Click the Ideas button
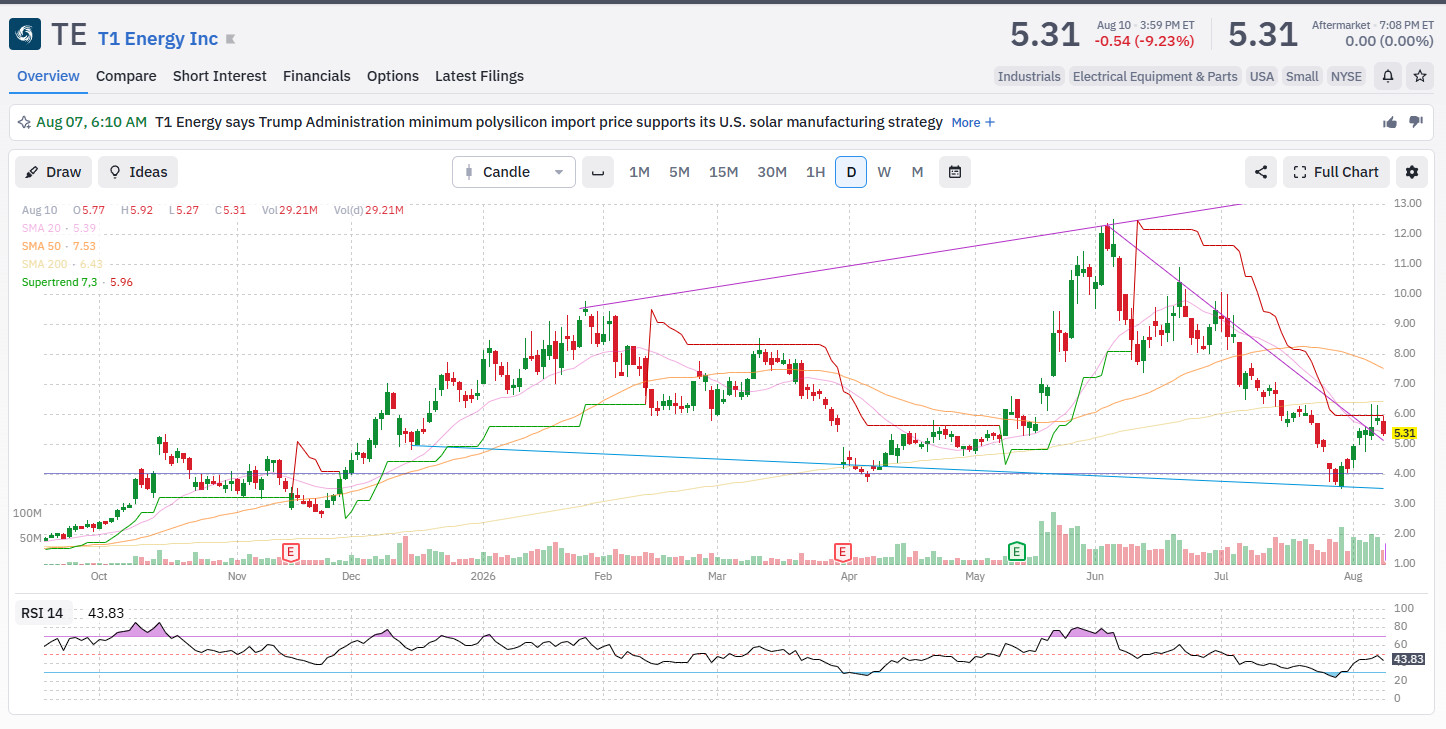1446x729 pixels. (138, 172)
